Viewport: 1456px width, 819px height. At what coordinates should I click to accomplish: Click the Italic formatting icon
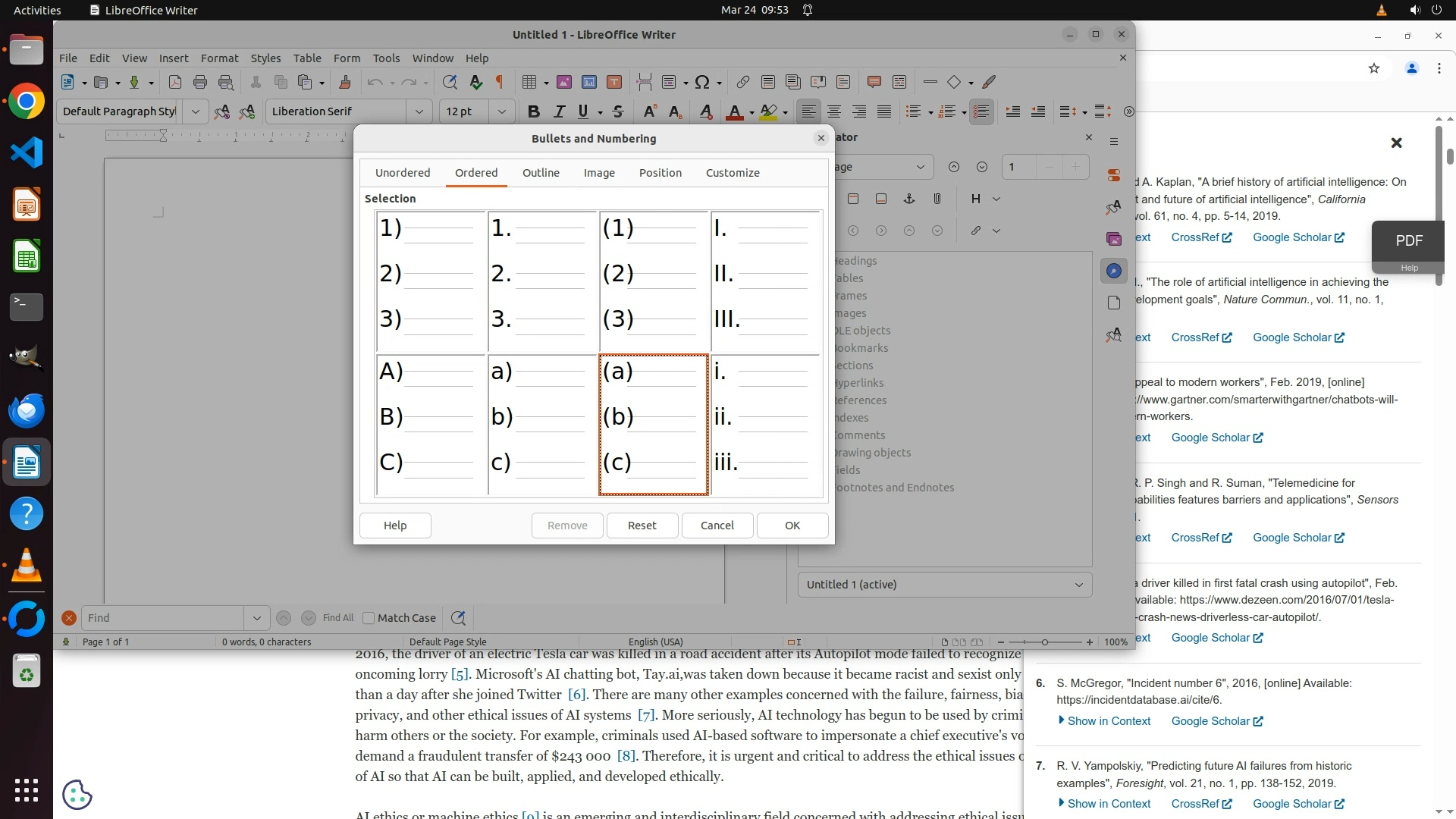[x=559, y=111]
